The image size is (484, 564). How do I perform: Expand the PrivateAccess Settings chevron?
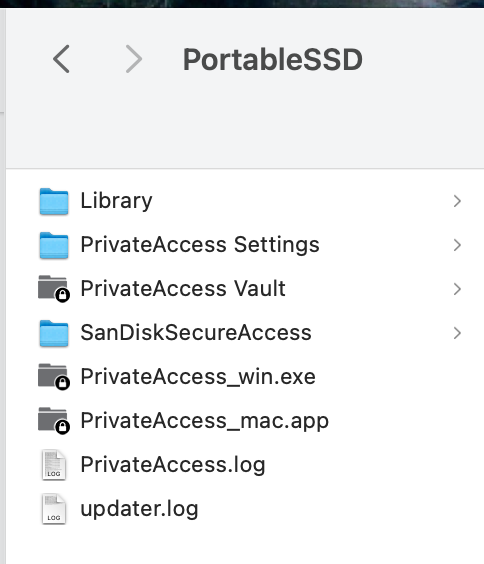[x=457, y=245]
